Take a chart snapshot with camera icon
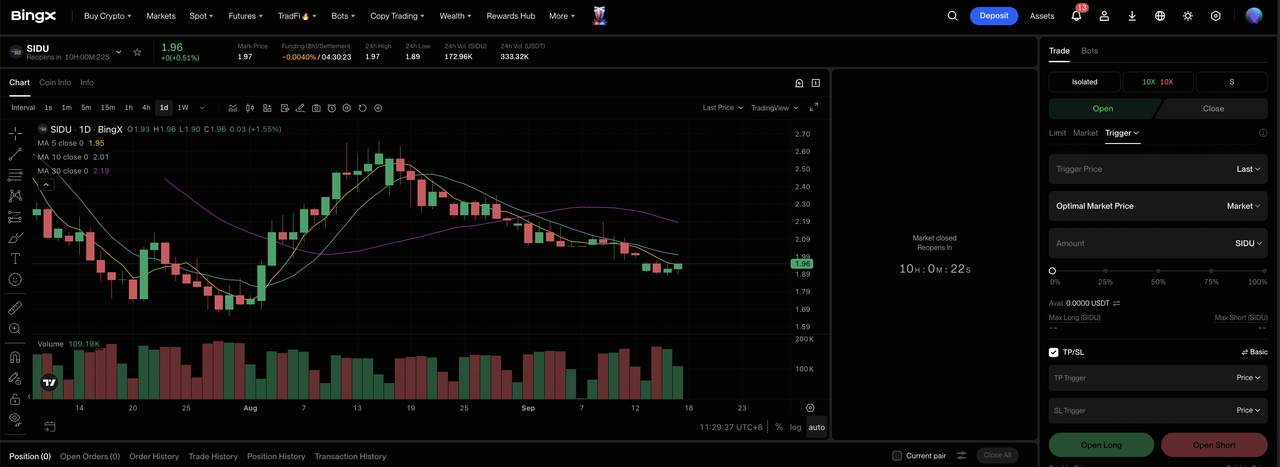 [x=316, y=108]
